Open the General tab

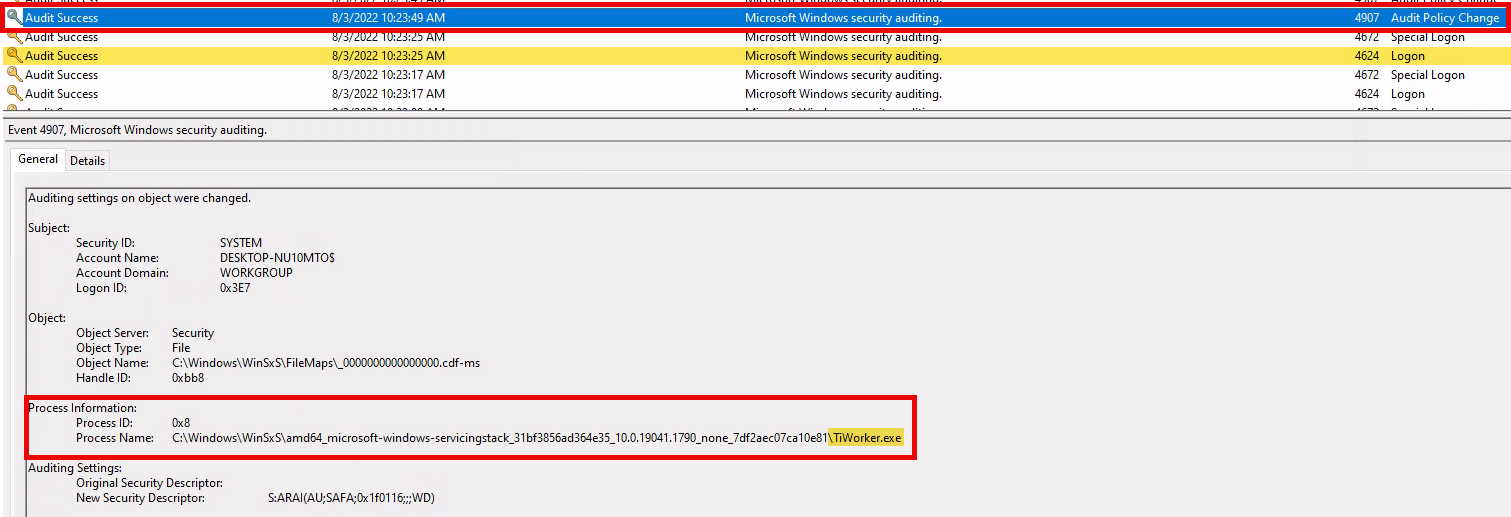click(x=38, y=160)
